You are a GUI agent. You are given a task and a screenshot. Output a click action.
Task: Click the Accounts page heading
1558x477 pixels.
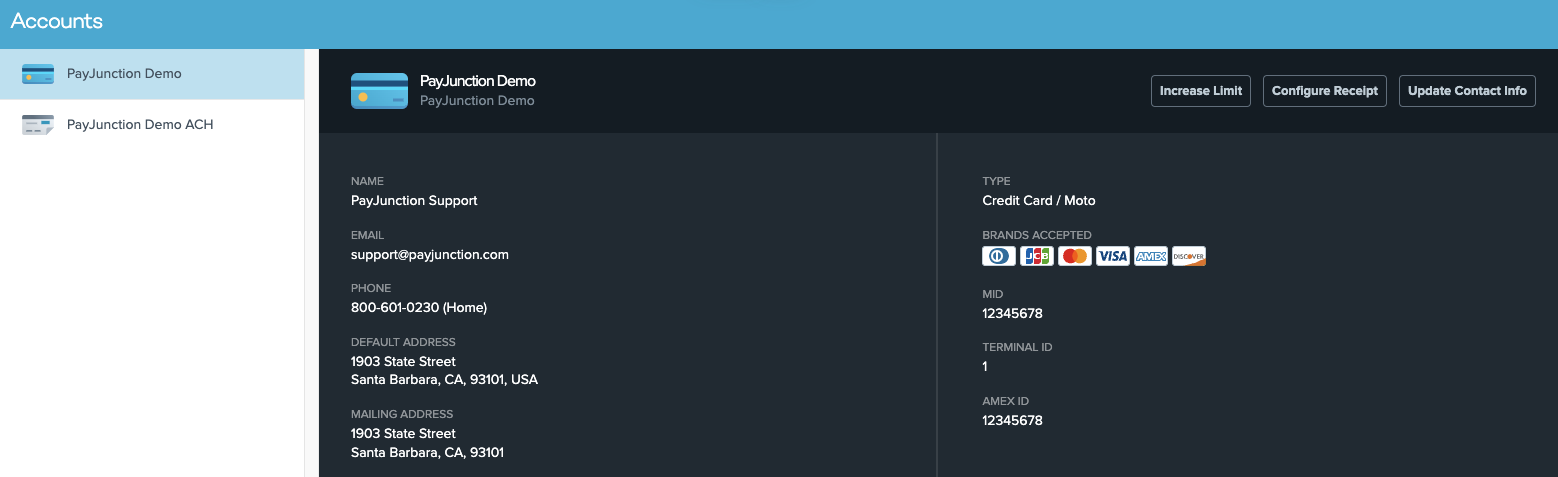point(57,21)
